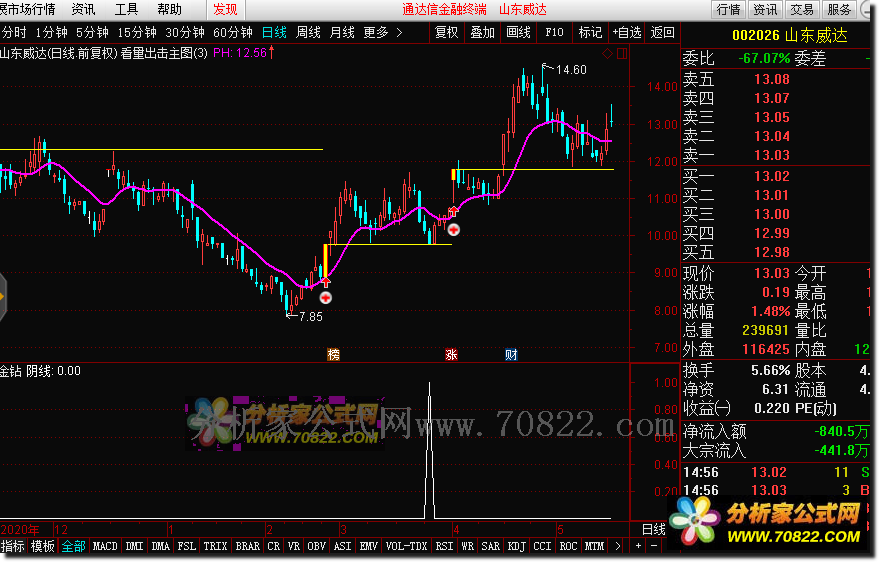Select KDJ indicator
Viewport: 880px width, 562px height.
tap(517, 546)
